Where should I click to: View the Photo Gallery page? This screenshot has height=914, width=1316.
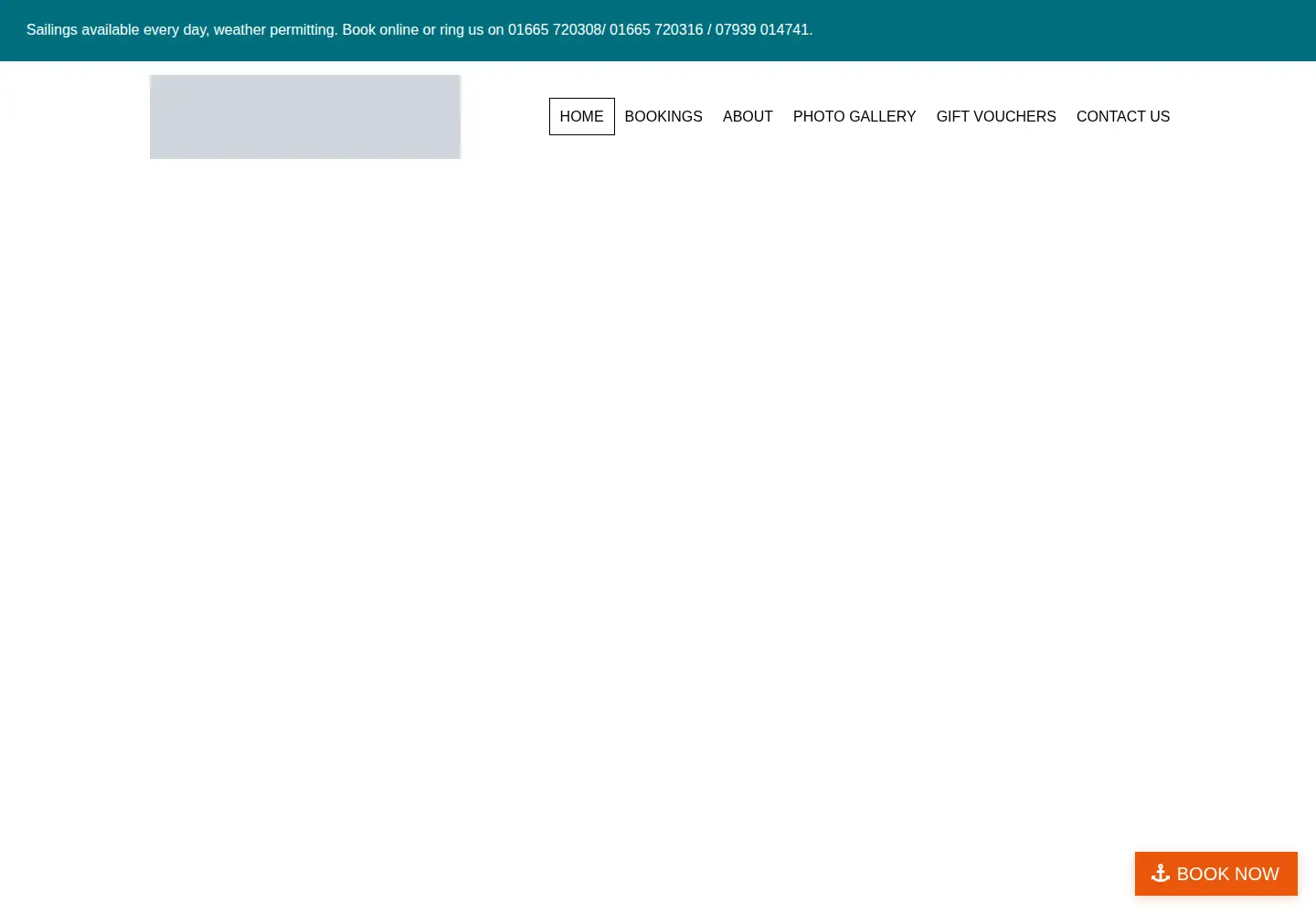[x=854, y=116]
